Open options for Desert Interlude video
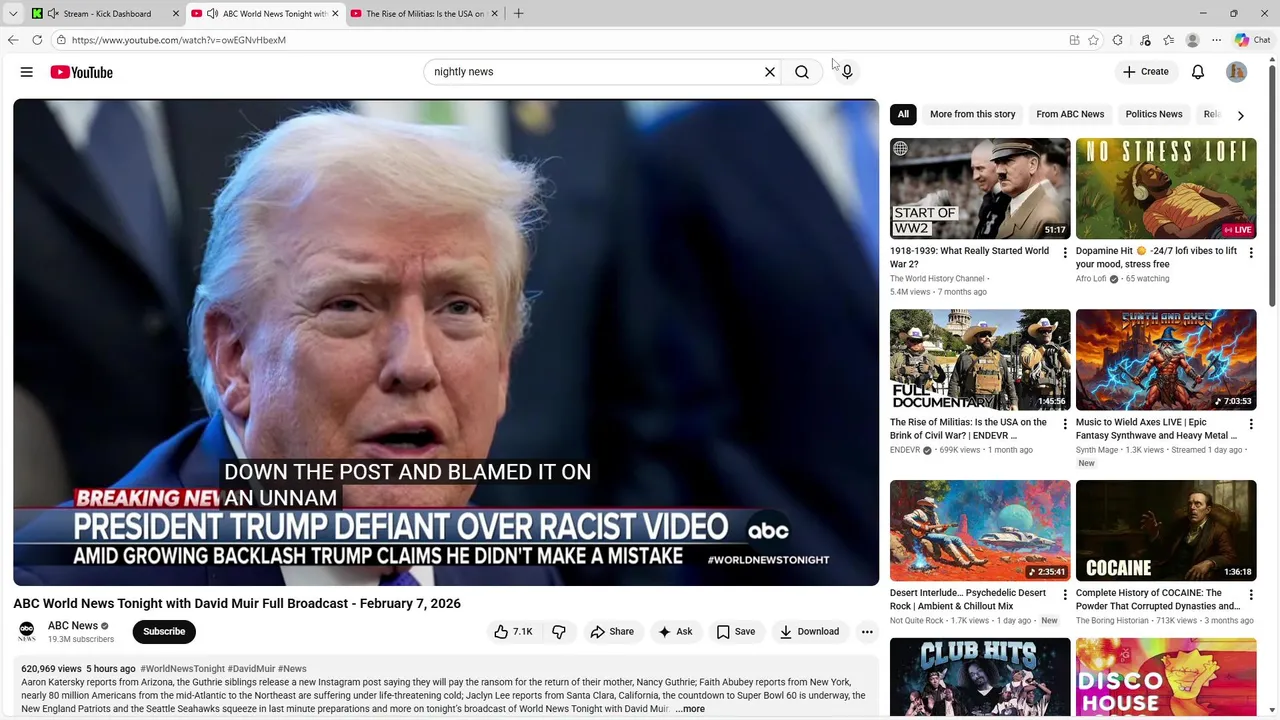This screenshot has height=720, width=1280. pos(1065,595)
